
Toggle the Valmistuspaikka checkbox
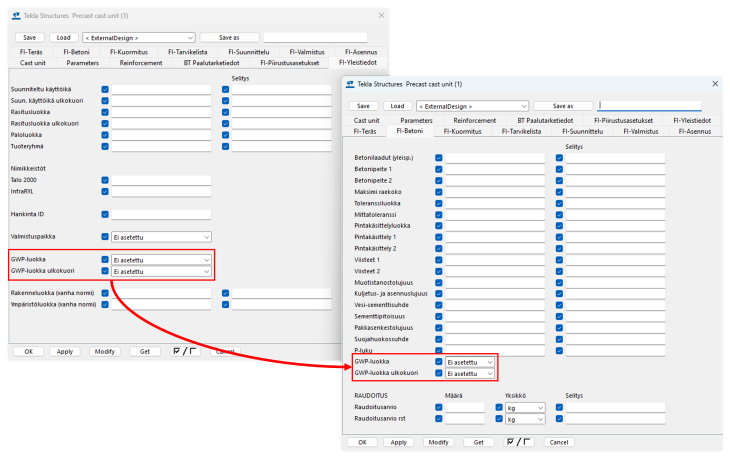pos(105,237)
